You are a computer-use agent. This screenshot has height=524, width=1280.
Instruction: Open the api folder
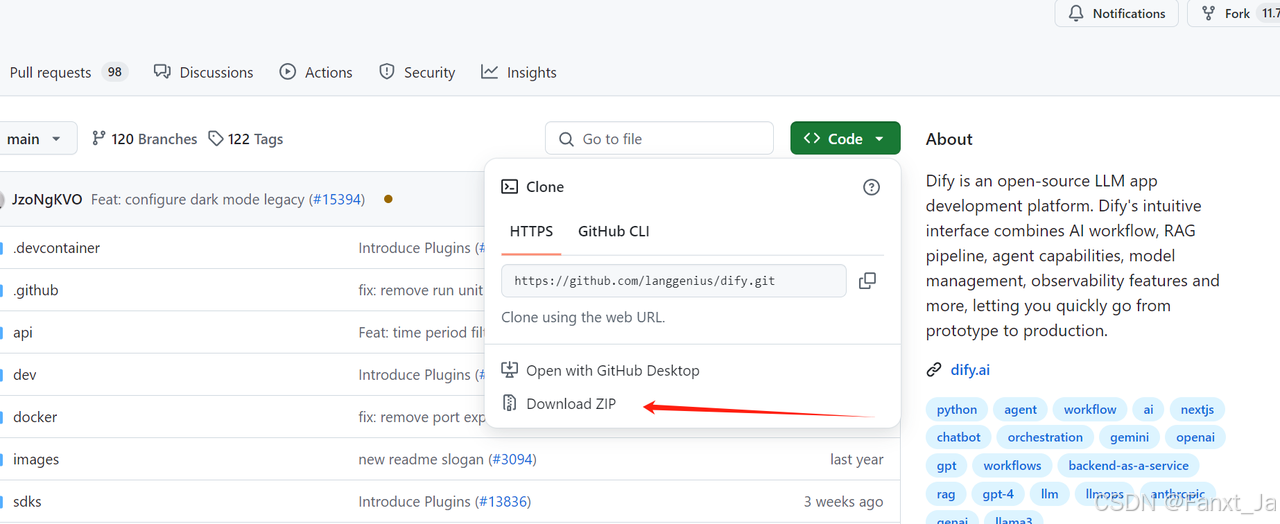[23, 332]
